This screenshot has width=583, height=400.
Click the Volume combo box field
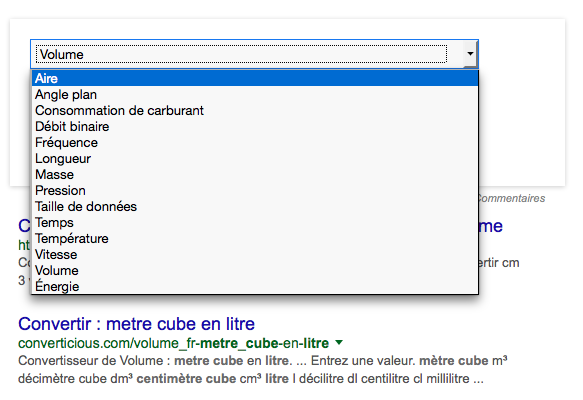click(x=254, y=54)
